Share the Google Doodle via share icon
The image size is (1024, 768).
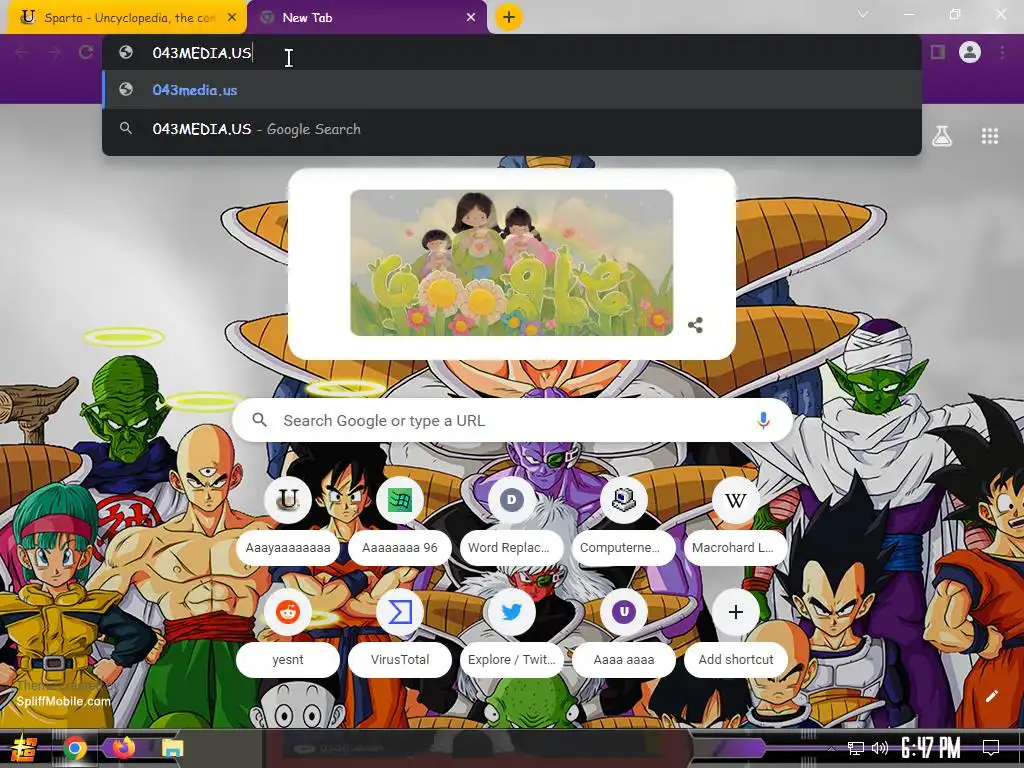[x=696, y=325]
